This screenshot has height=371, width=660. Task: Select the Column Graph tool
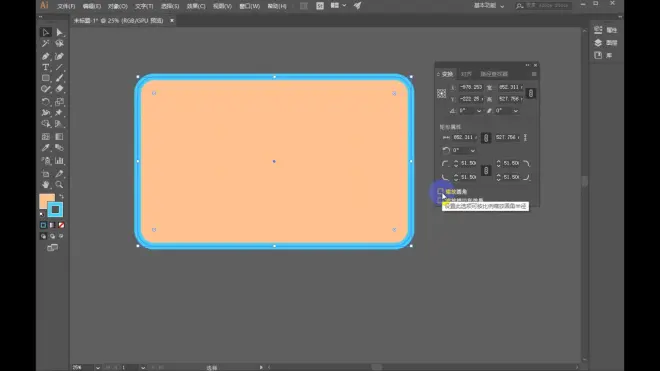point(59,161)
